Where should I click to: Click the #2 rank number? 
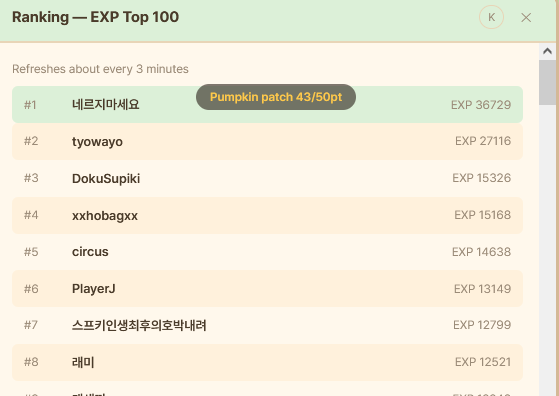(x=31, y=141)
